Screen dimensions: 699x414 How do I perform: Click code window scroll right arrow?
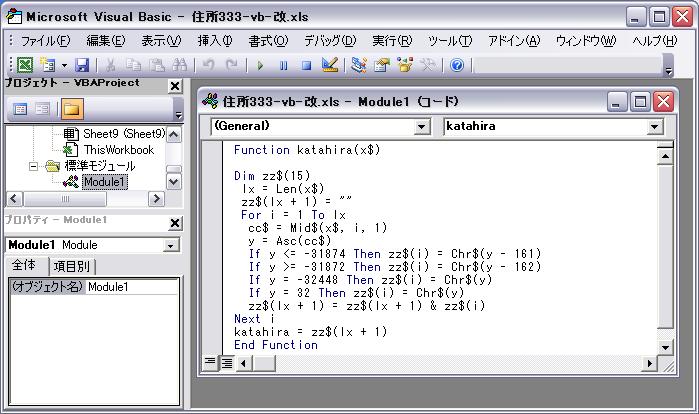[x=650, y=363]
